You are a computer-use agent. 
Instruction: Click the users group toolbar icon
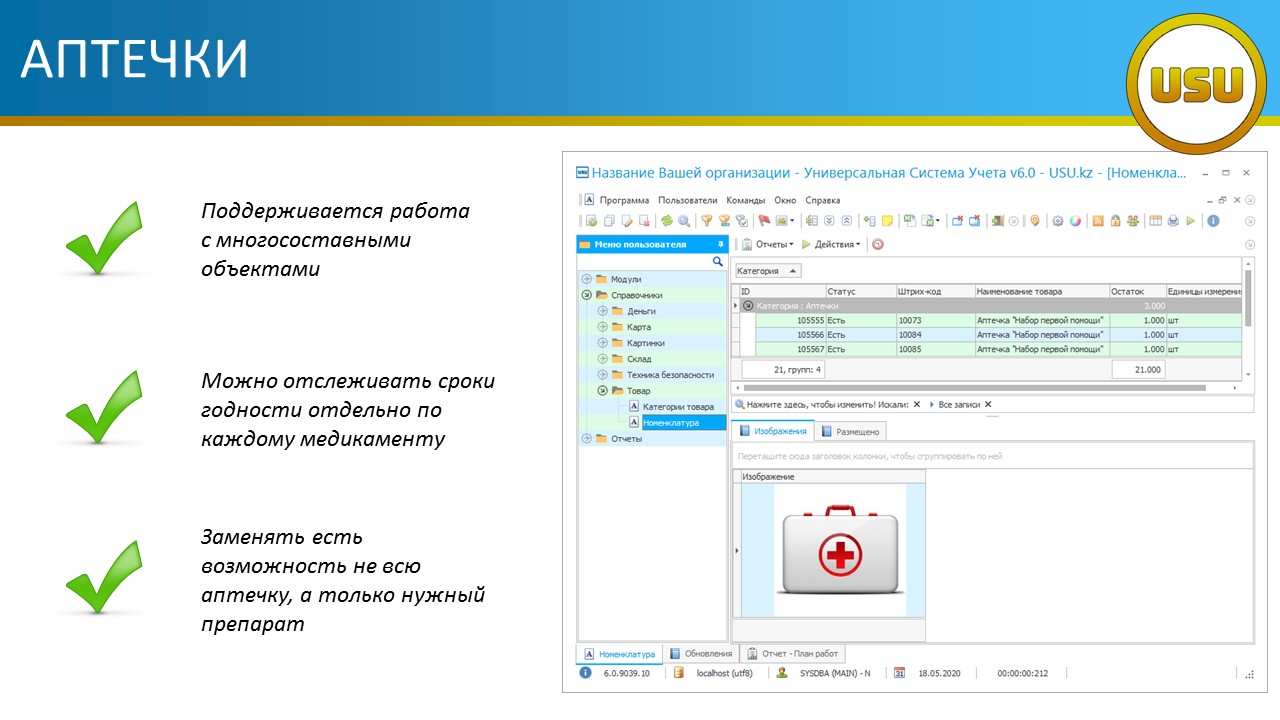click(x=1133, y=221)
